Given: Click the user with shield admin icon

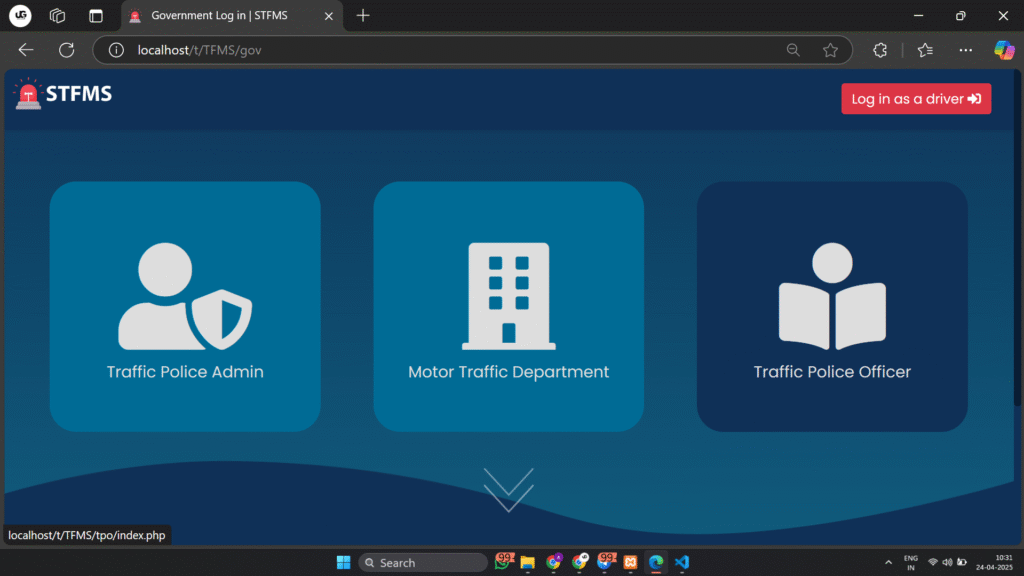Looking at the screenshot, I should 185,296.
